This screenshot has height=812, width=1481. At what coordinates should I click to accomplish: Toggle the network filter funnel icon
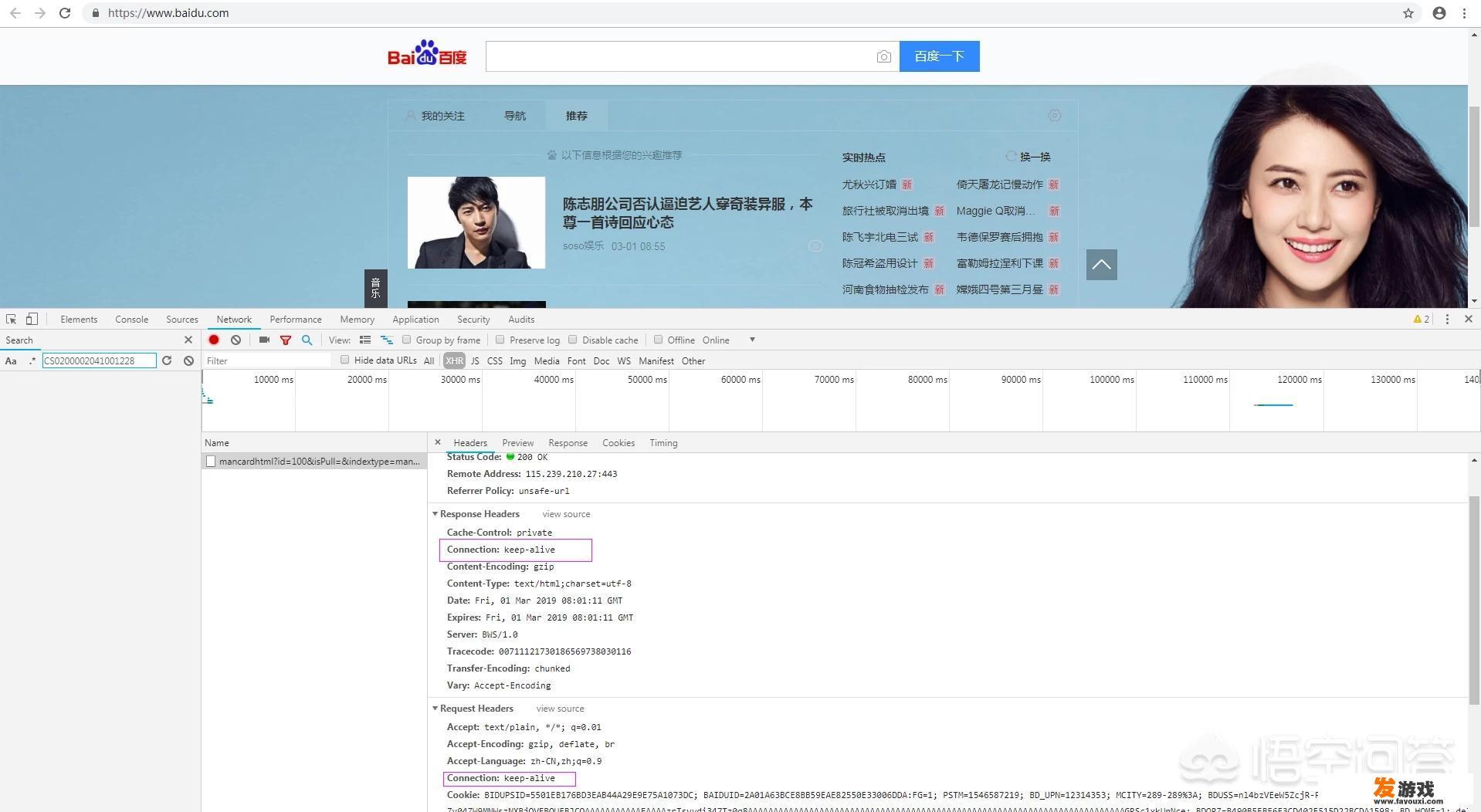pos(286,340)
